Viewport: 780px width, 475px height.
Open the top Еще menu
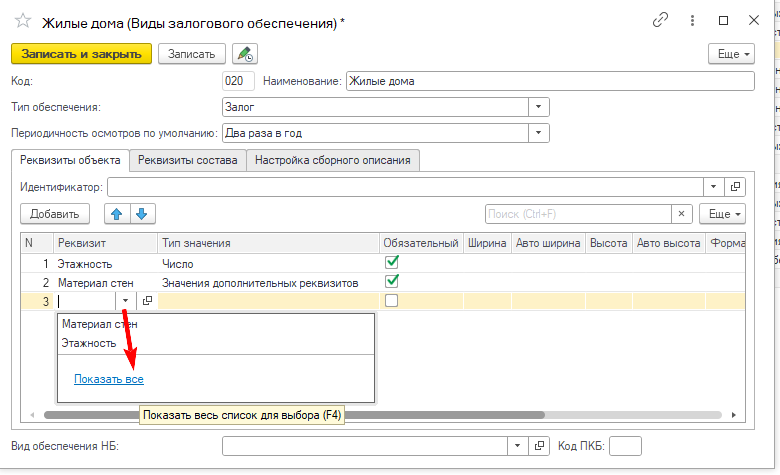click(x=731, y=54)
